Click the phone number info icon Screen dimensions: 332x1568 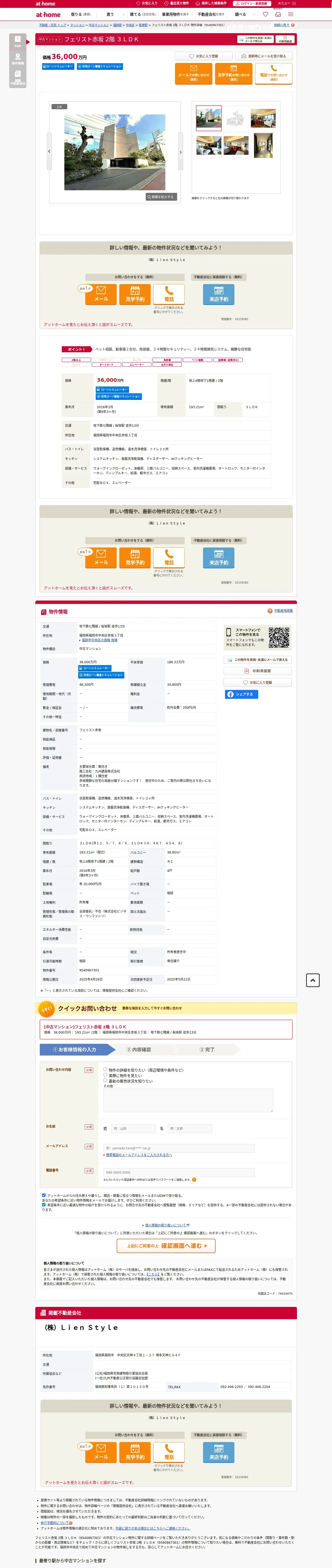(x=194, y=1180)
